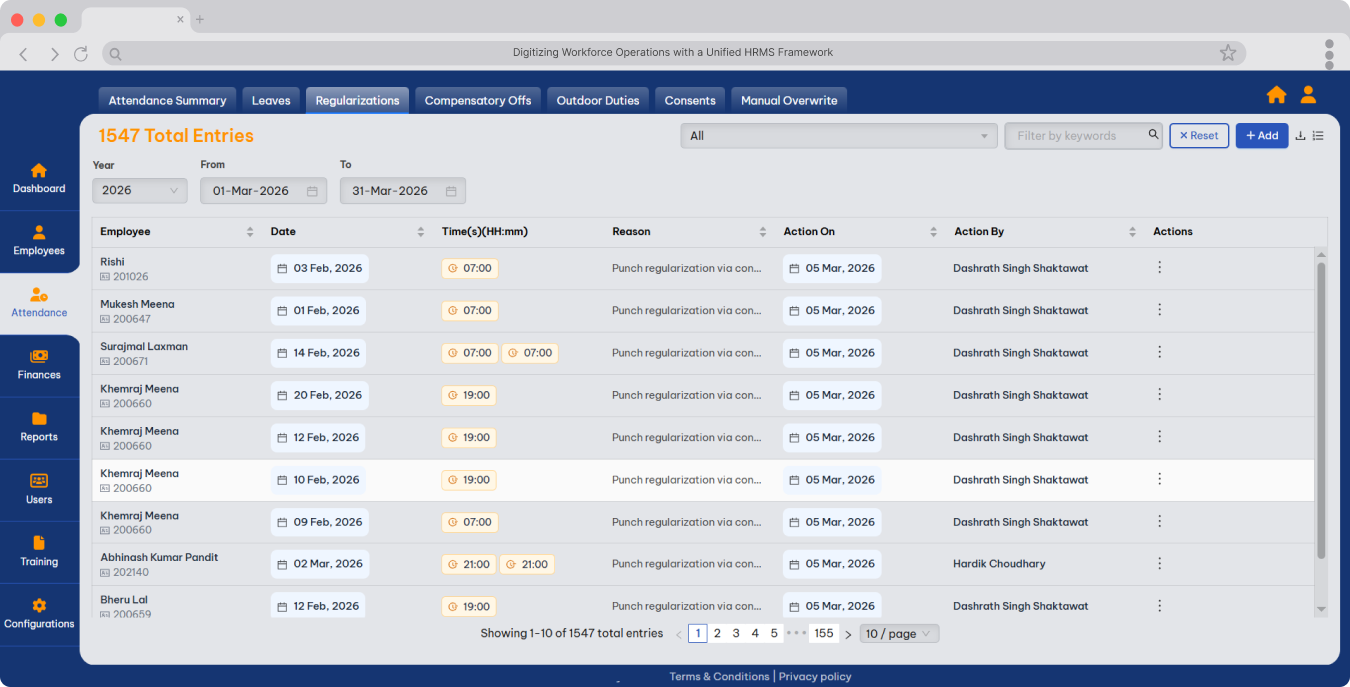Go to the Finances section icon
Screen dimensions: 1350x687
(39, 357)
